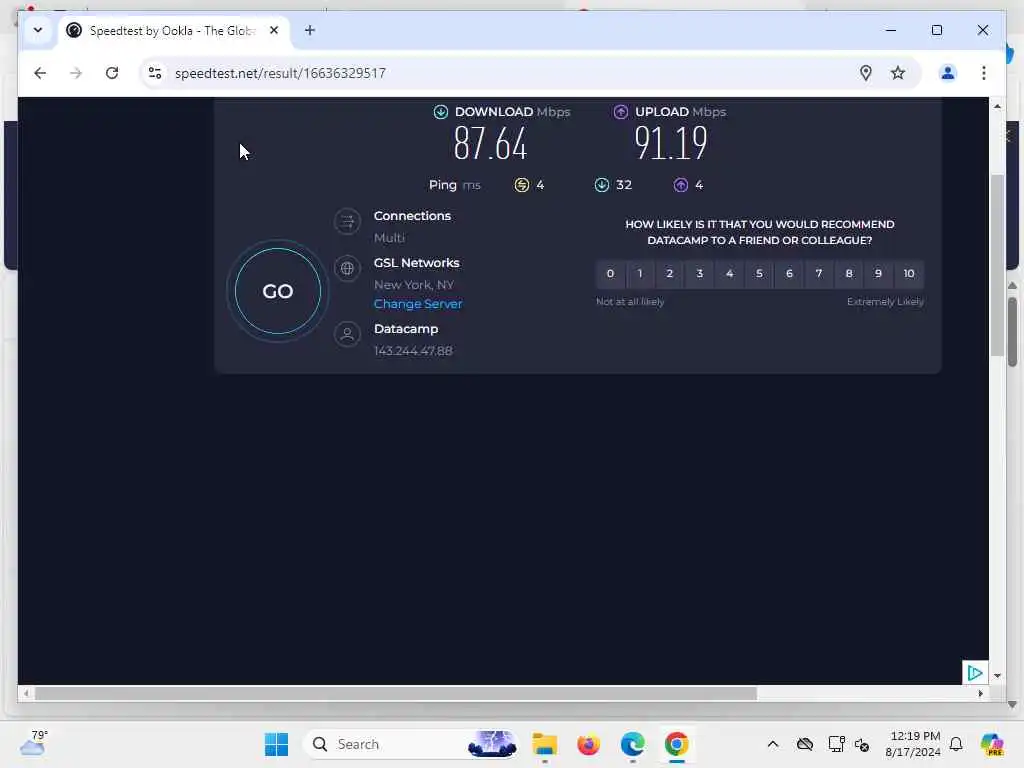
Task: Open the Windows Start menu
Action: [276, 744]
